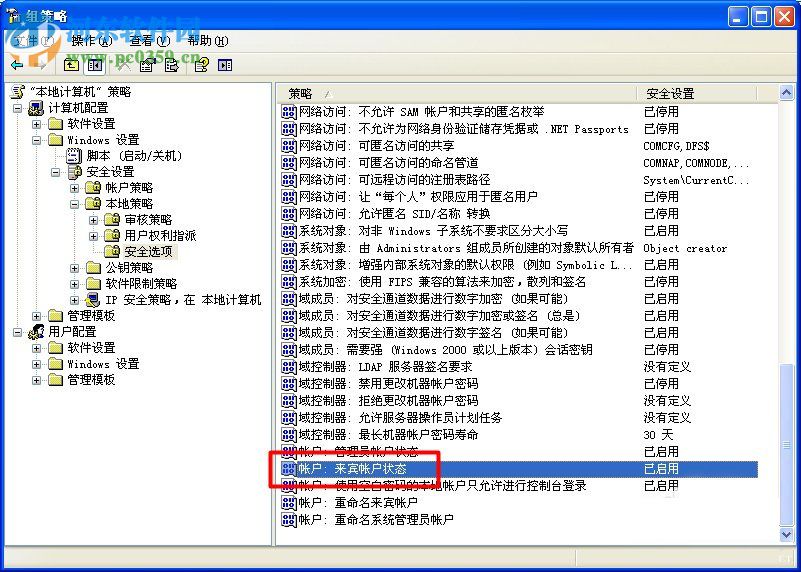Click the vertical scrollbar thumb
The width and height of the screenshot is (801, 572).
786,444
